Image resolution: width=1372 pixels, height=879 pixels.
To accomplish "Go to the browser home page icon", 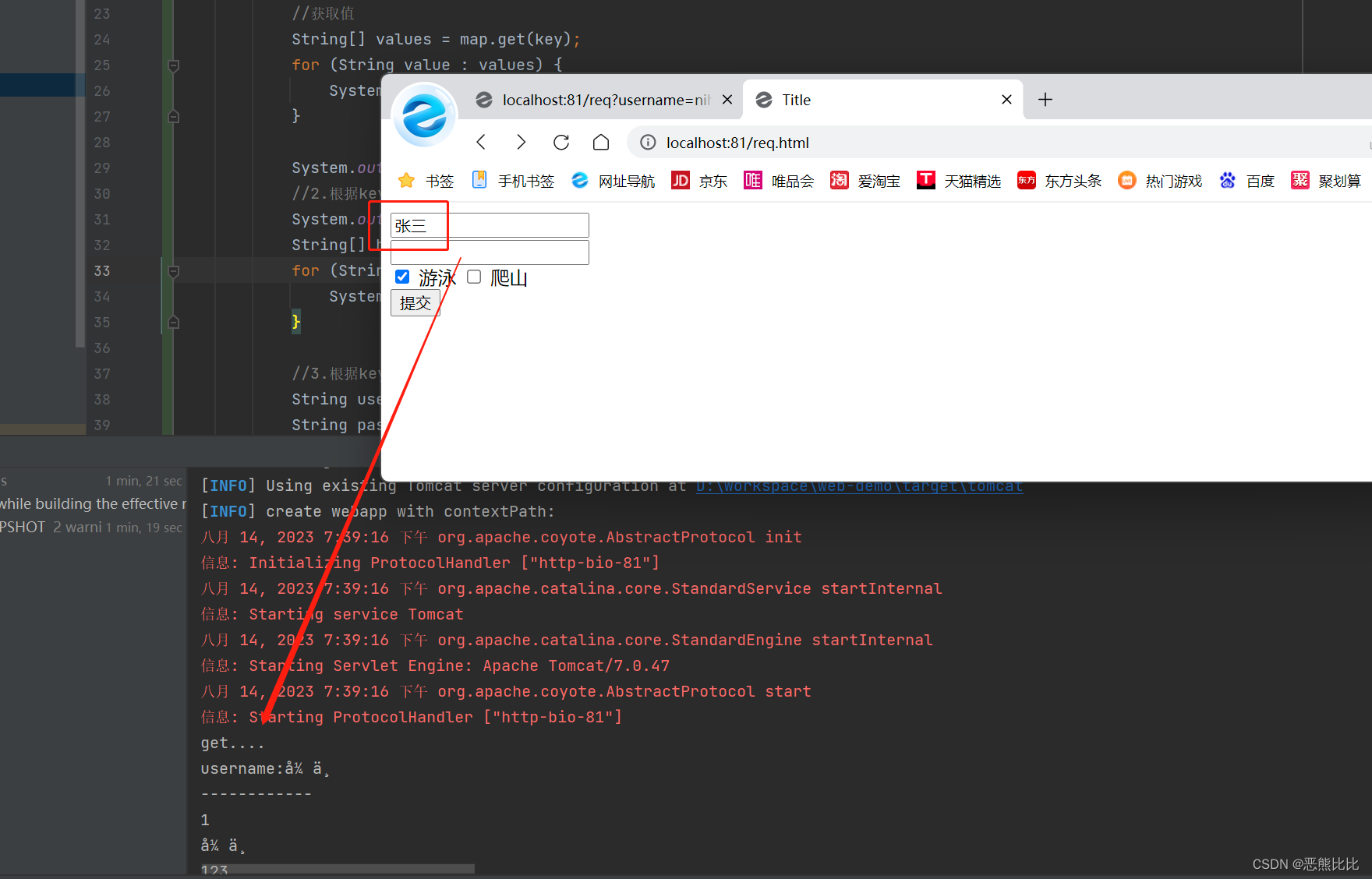I will pos(601,142).
